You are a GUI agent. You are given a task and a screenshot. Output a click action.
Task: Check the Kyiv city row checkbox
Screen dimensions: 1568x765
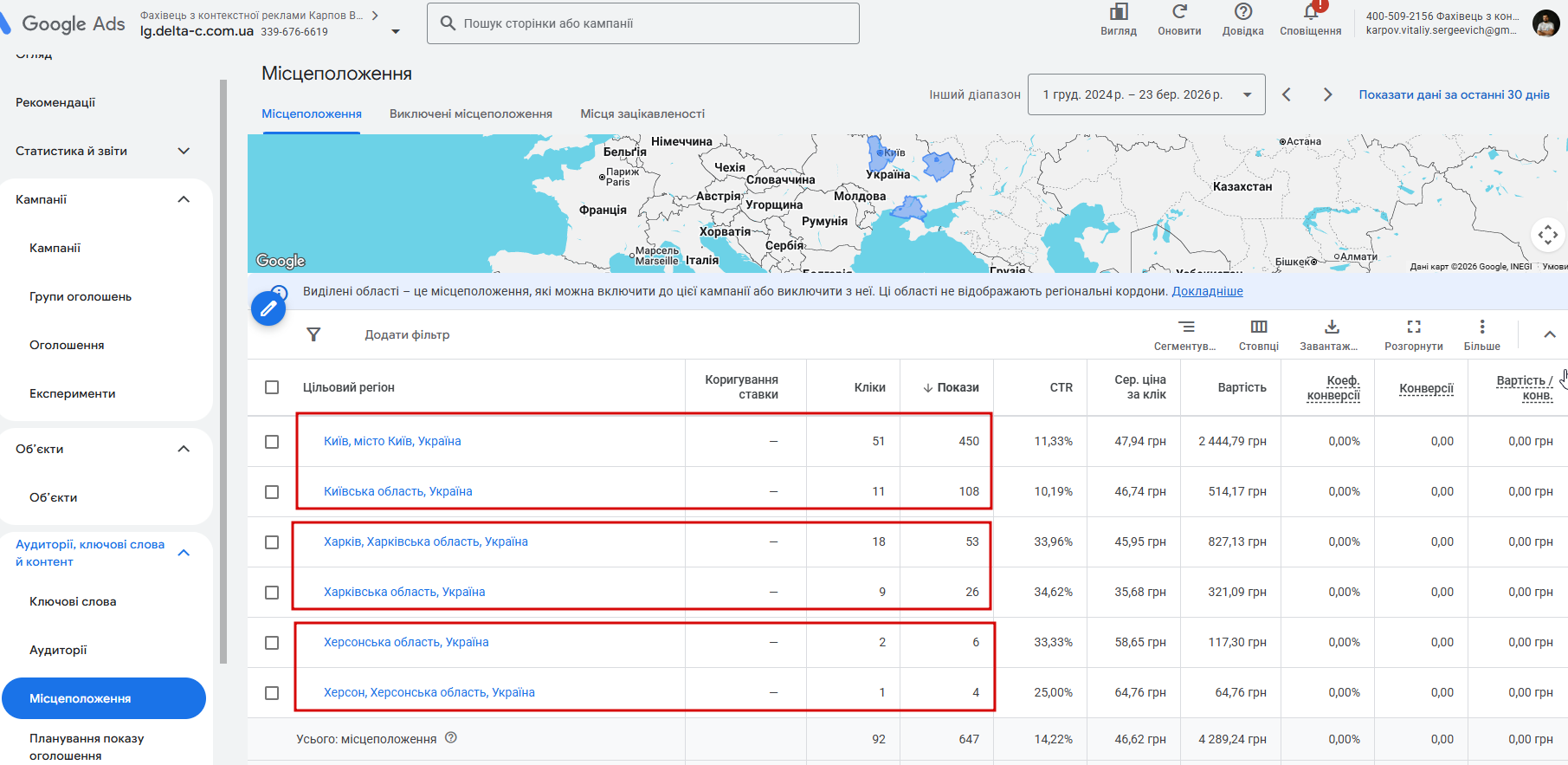click(x=272, y=442)
